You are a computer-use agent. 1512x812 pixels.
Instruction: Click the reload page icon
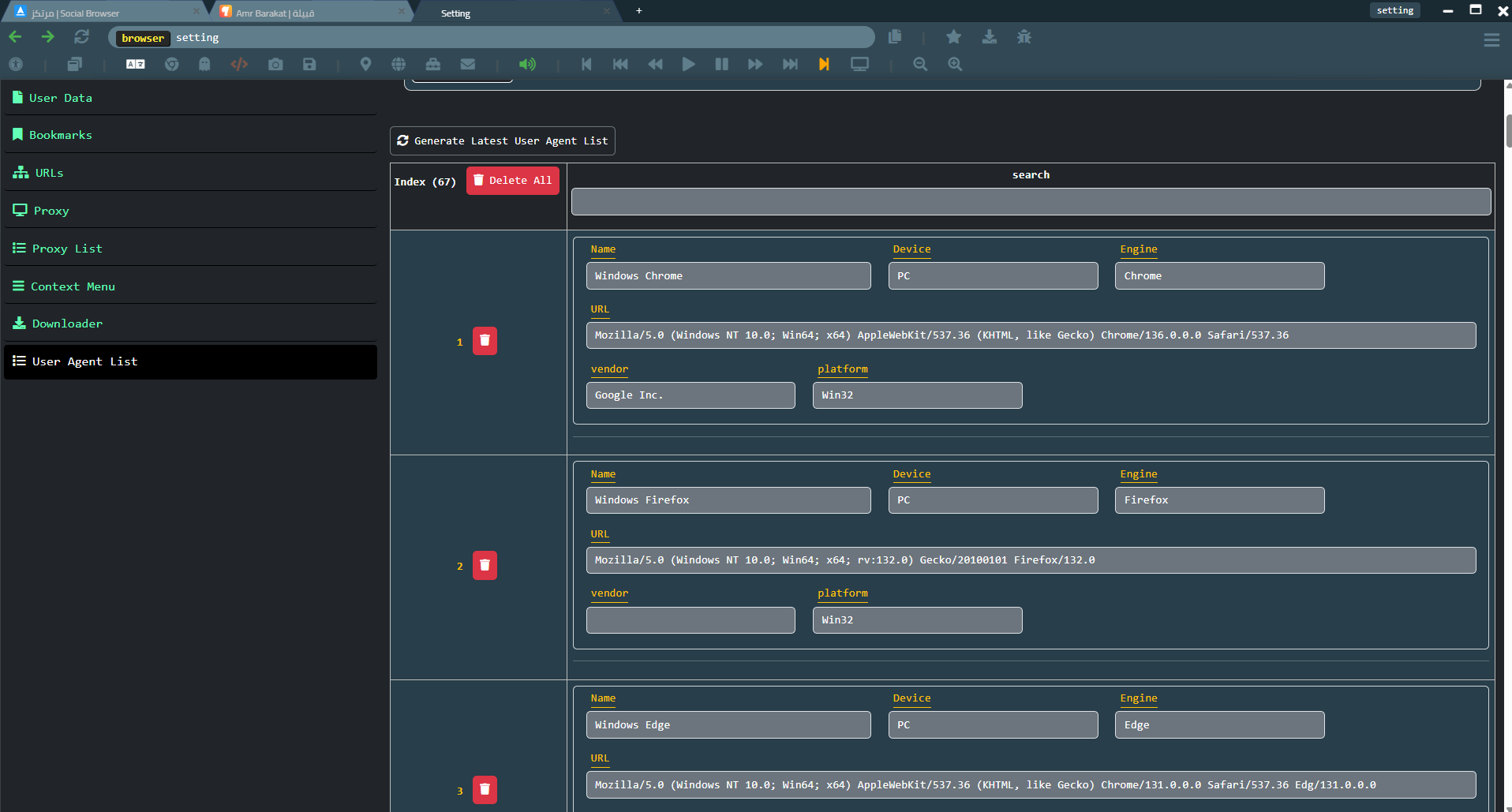coord(81,37)
